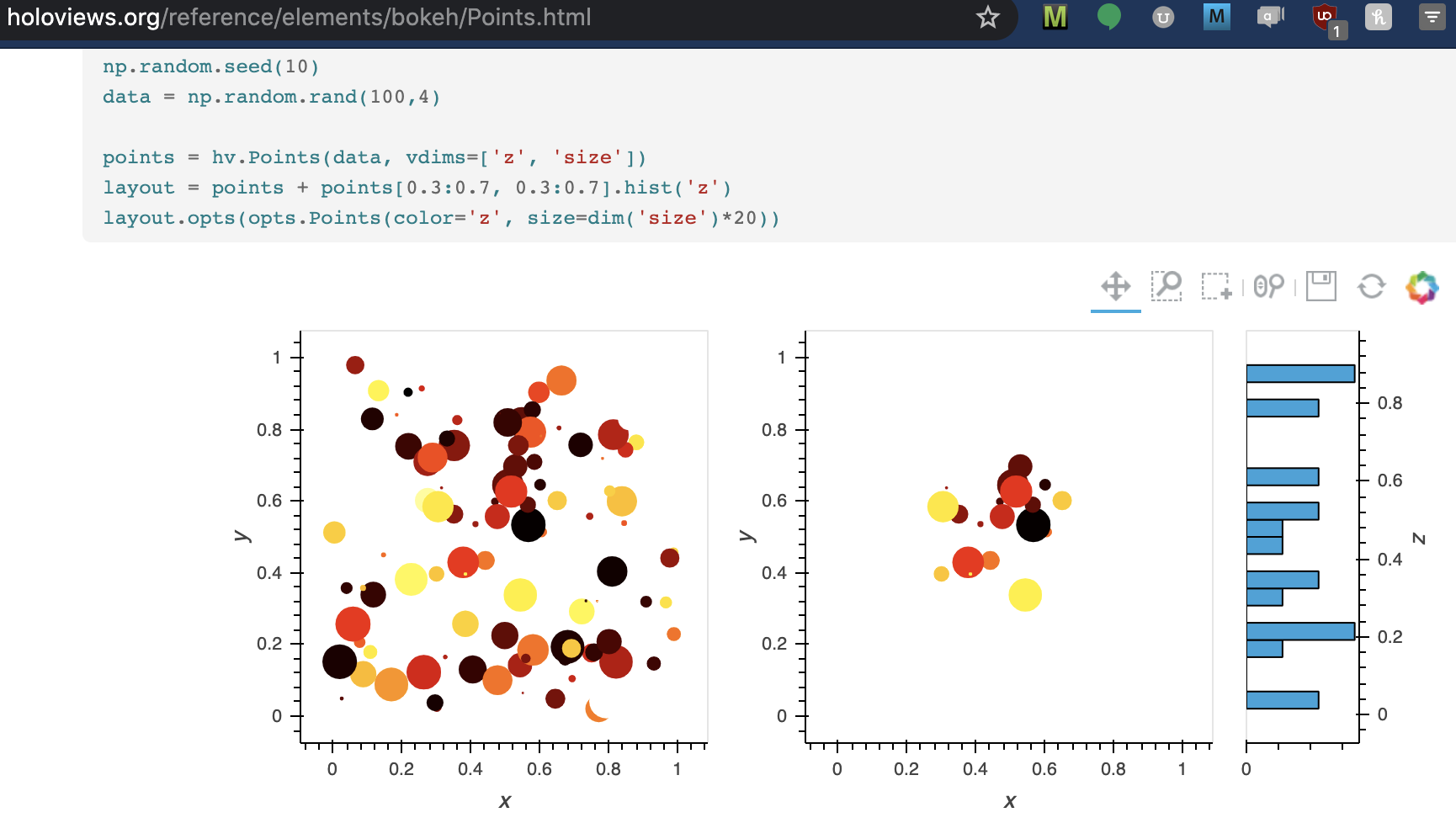The width and height of the screenshot is (1456, 823).
Task: Select the Box Select tool
Action: coord(1215,286)
